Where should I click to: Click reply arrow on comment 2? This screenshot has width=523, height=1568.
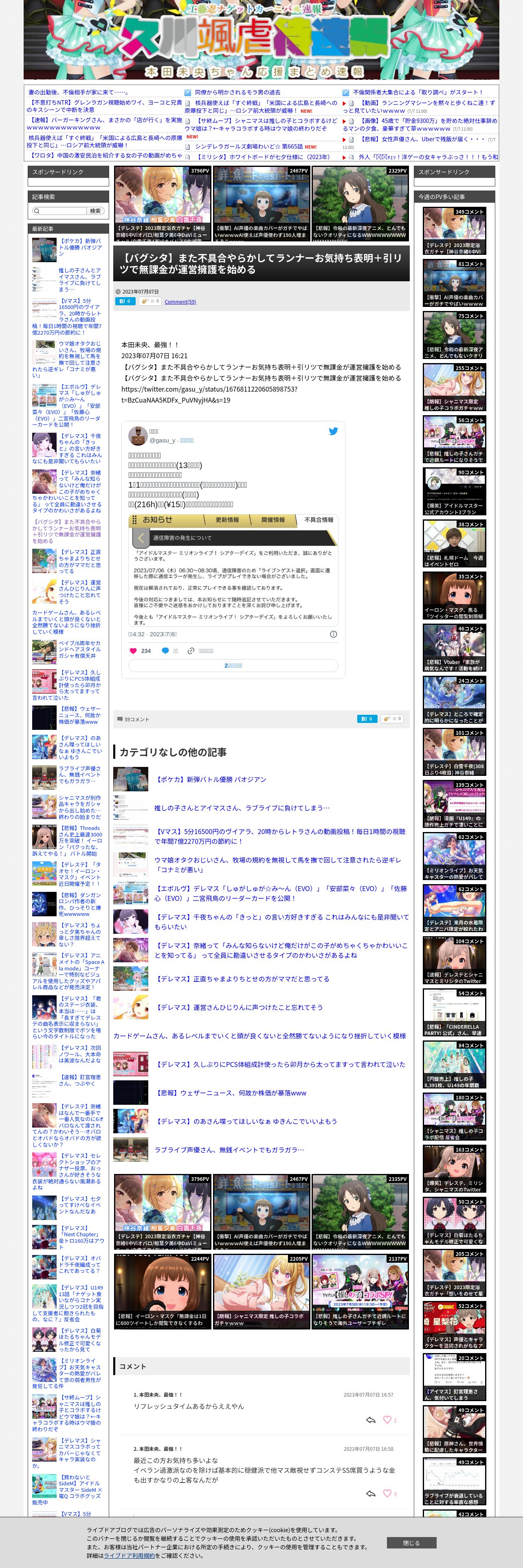pyautogui.click(x=370, y=1494)
